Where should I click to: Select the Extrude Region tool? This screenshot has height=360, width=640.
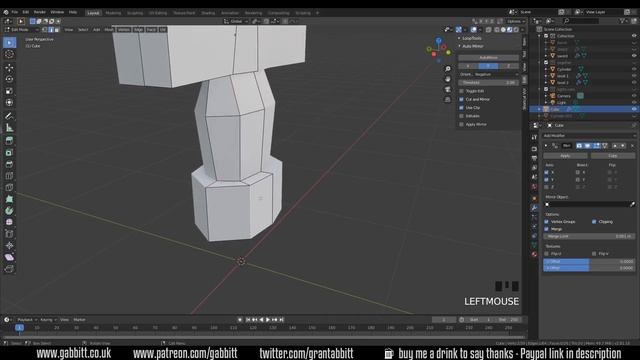point(9,141)
